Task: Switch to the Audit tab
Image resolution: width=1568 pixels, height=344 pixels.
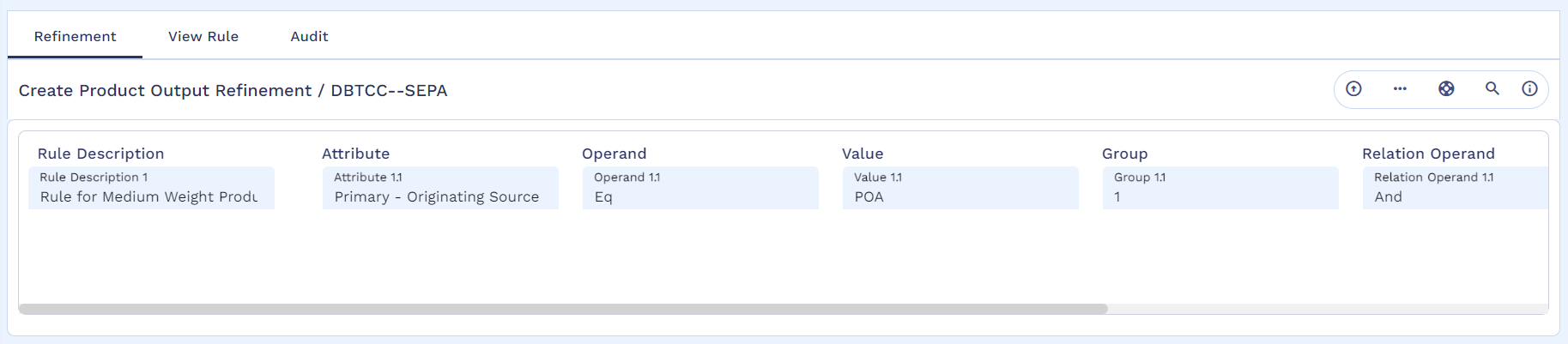Action: [309, 36]
